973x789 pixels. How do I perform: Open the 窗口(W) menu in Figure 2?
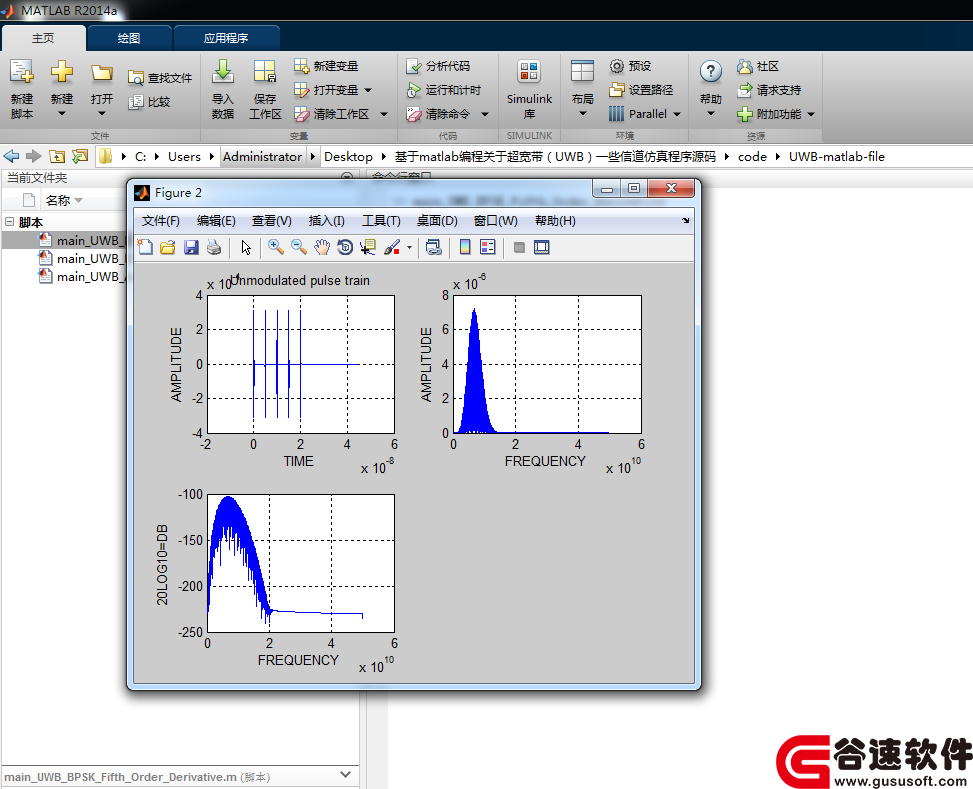[x=495, y=221]
